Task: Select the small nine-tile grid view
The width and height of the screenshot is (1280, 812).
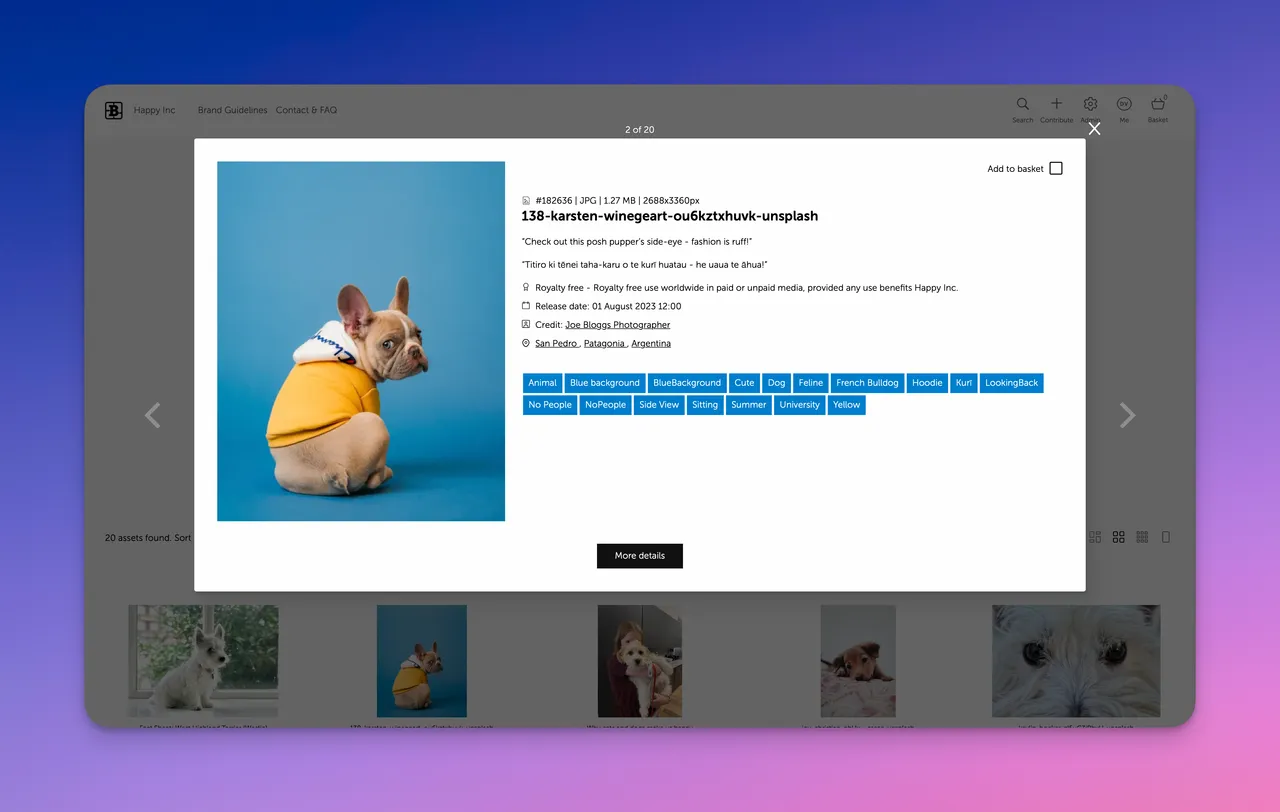Action: click(1142, 537)
